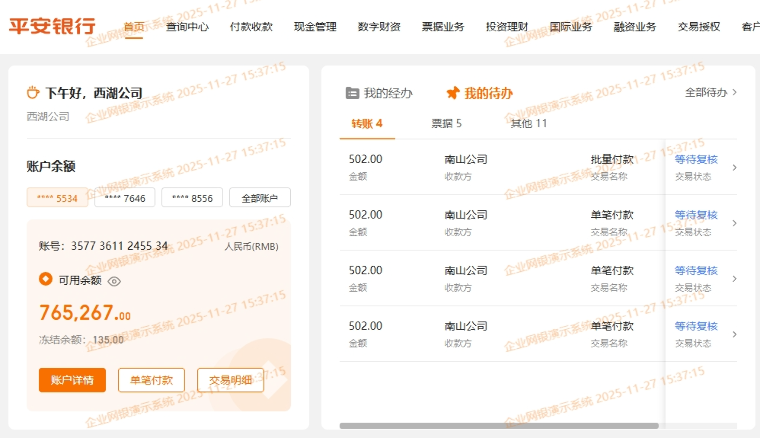The height and width of the screenshot is (438, 760).
Task: Click the 我的经办 folder icon
Action: [352, 93]
